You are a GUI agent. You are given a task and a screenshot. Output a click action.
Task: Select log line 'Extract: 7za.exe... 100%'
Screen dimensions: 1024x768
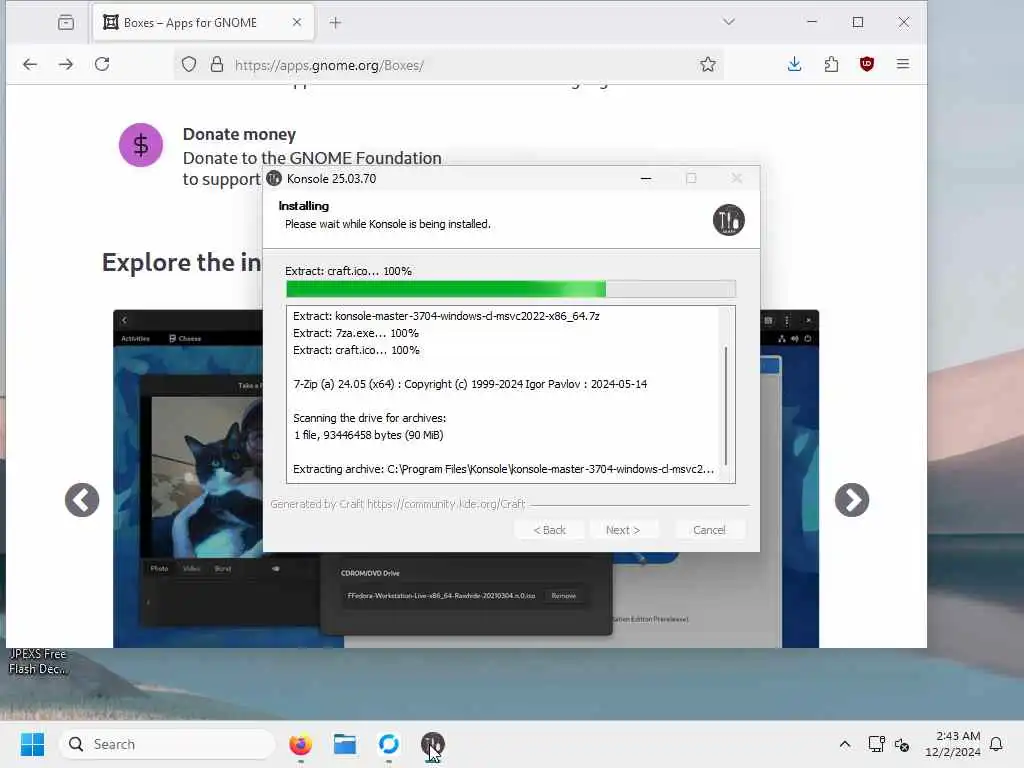click(356, 333)
